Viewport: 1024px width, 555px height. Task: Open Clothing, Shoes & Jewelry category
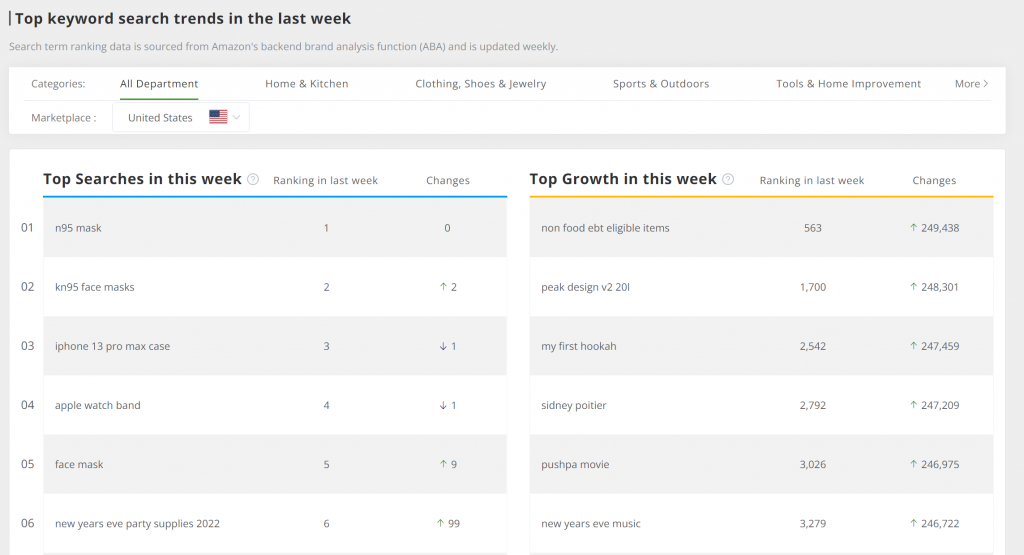481,84
